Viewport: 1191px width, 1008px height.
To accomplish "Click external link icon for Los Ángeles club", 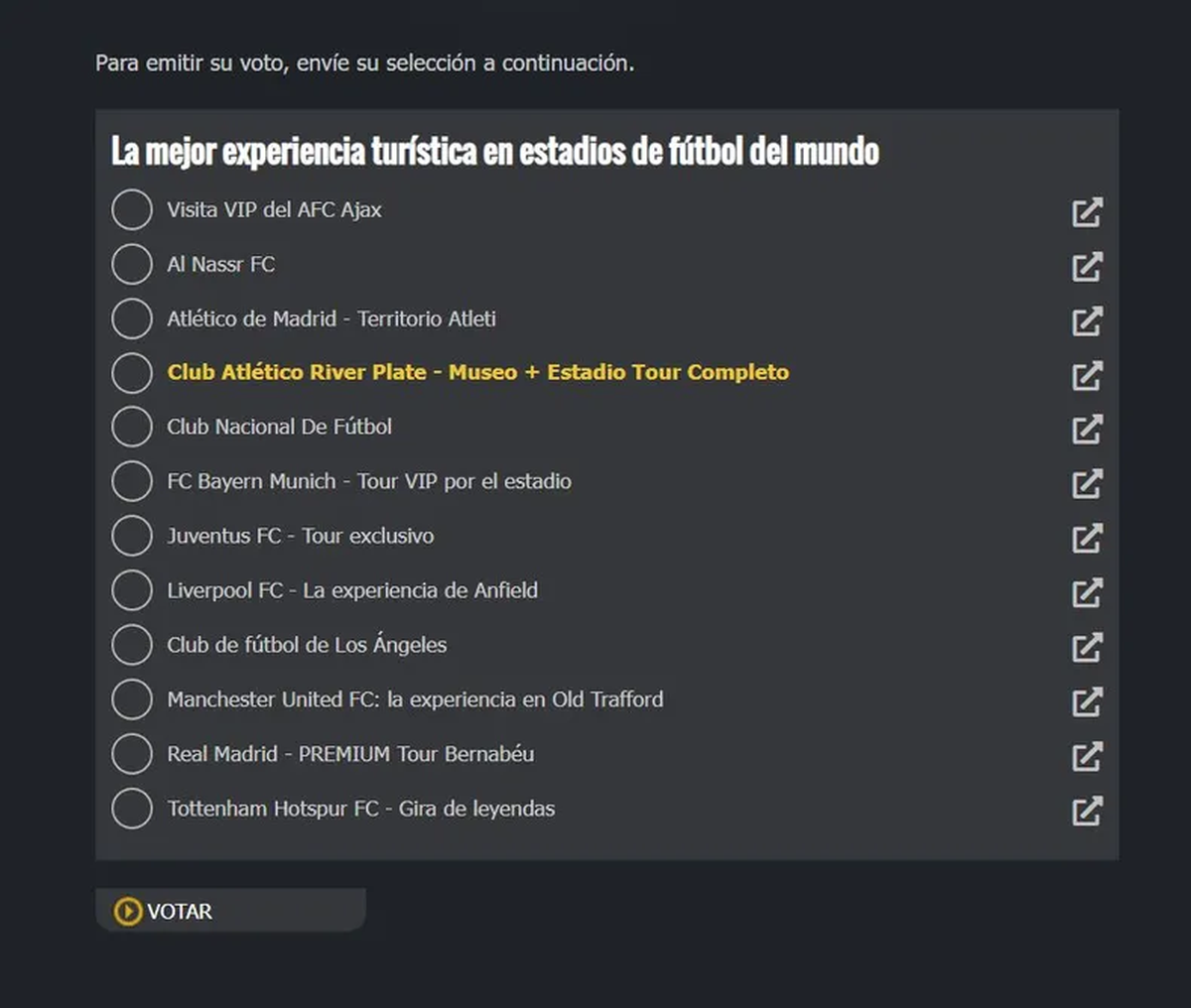I will pyautogui.click(x=1087, y=648).
